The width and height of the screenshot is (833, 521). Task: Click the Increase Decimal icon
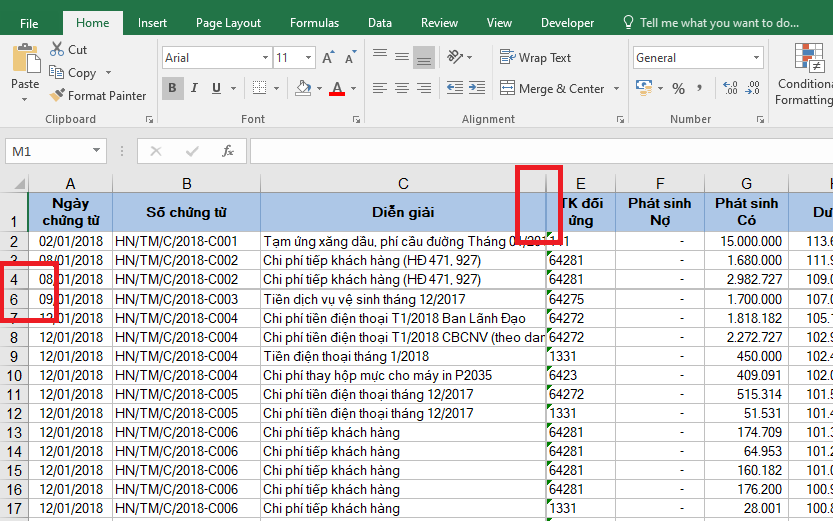(728, 89)
